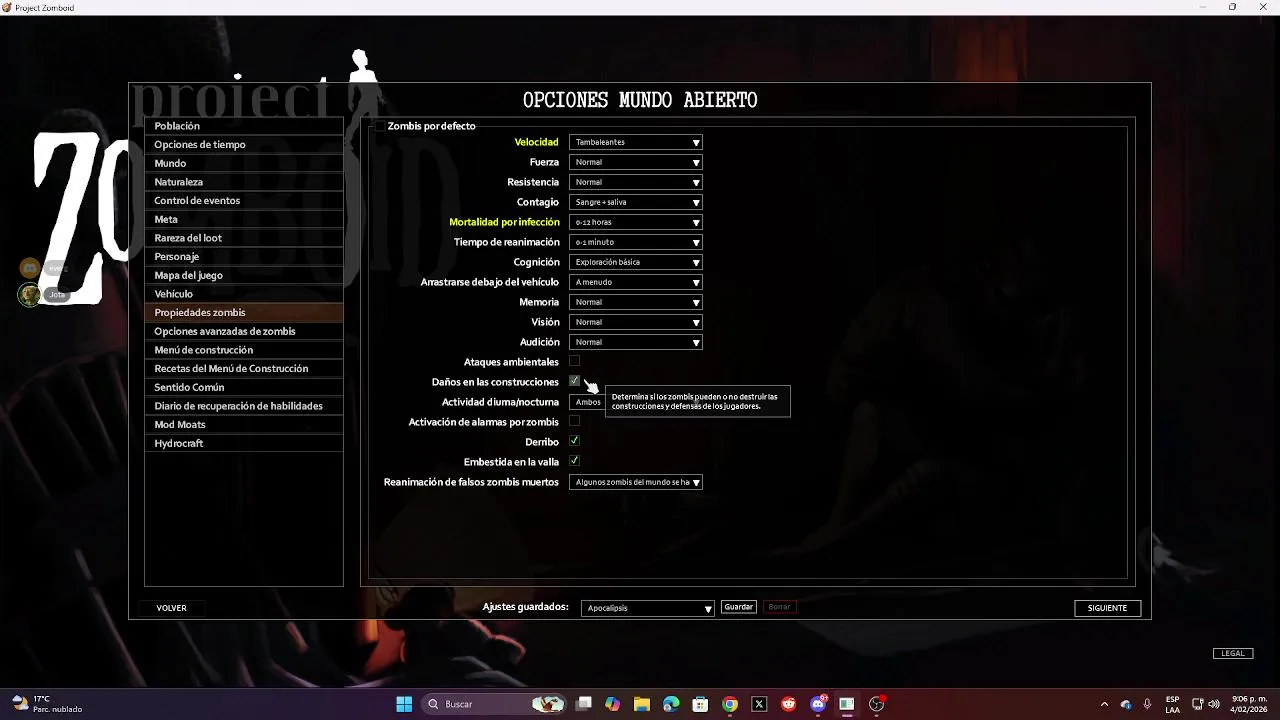Open Arrastrarse debajo del vehículo dropdown
Screen dimensions: 1280x720
coord(636,282)
